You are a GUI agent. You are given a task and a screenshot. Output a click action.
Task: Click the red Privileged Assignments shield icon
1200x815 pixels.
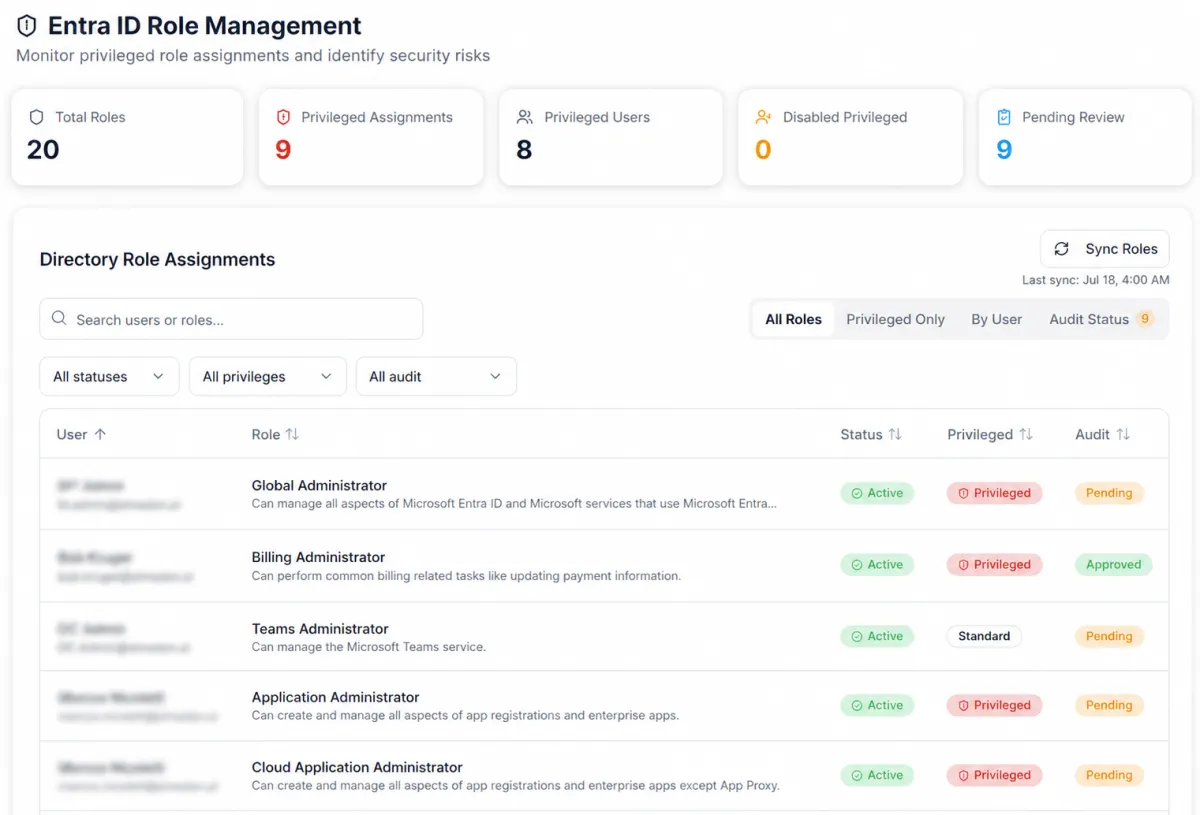click(283, 117)
